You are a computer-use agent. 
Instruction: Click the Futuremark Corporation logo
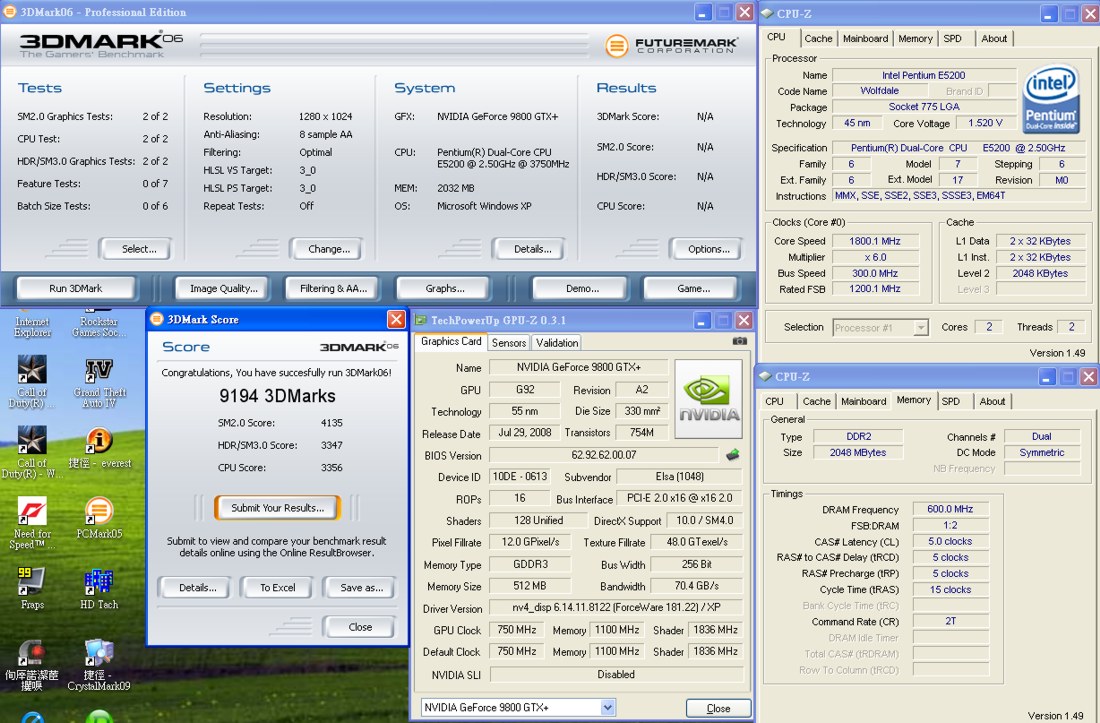(671, 46)
